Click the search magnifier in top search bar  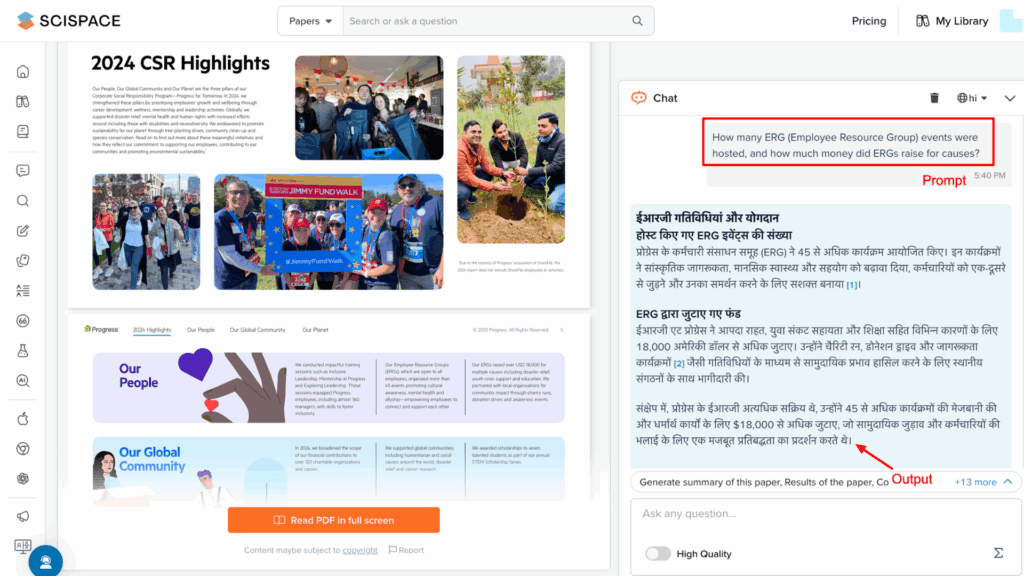(x=638, y=21)
